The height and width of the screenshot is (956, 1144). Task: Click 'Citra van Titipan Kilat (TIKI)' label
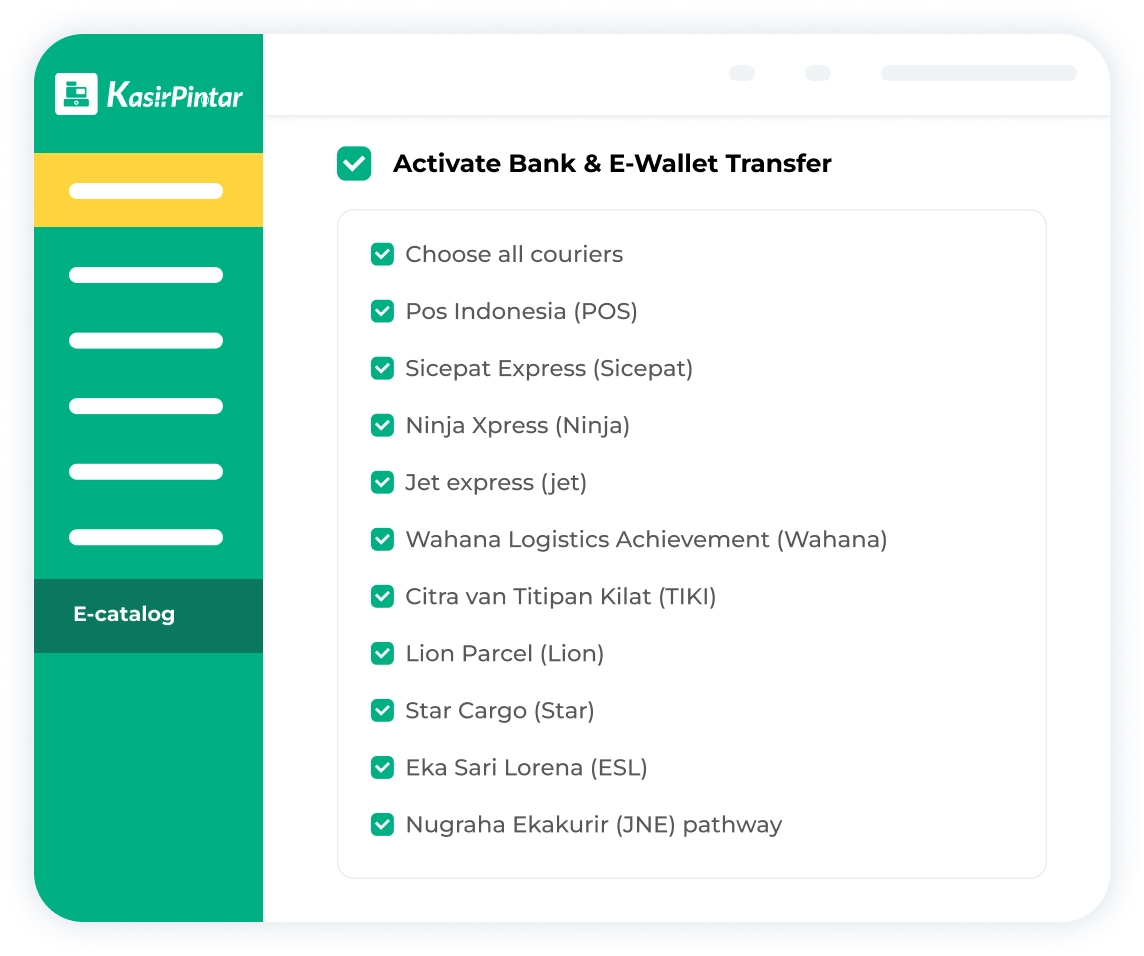[x=561, y=596]
